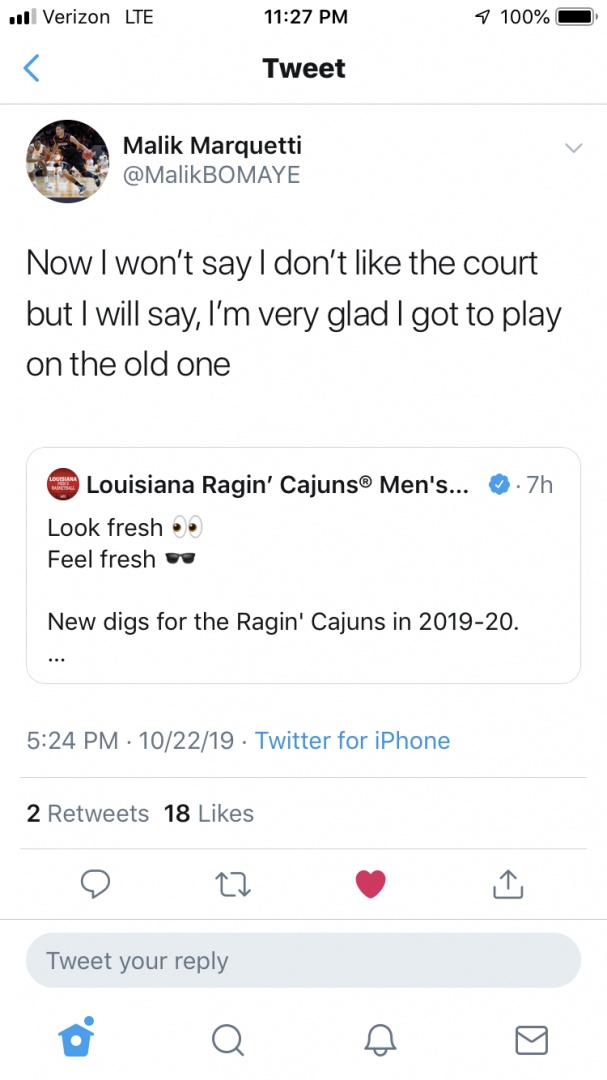Viewport: 607px width, 1080px height.
Task: Tap the reply speech bubble icon
Action: click(95, 883)
